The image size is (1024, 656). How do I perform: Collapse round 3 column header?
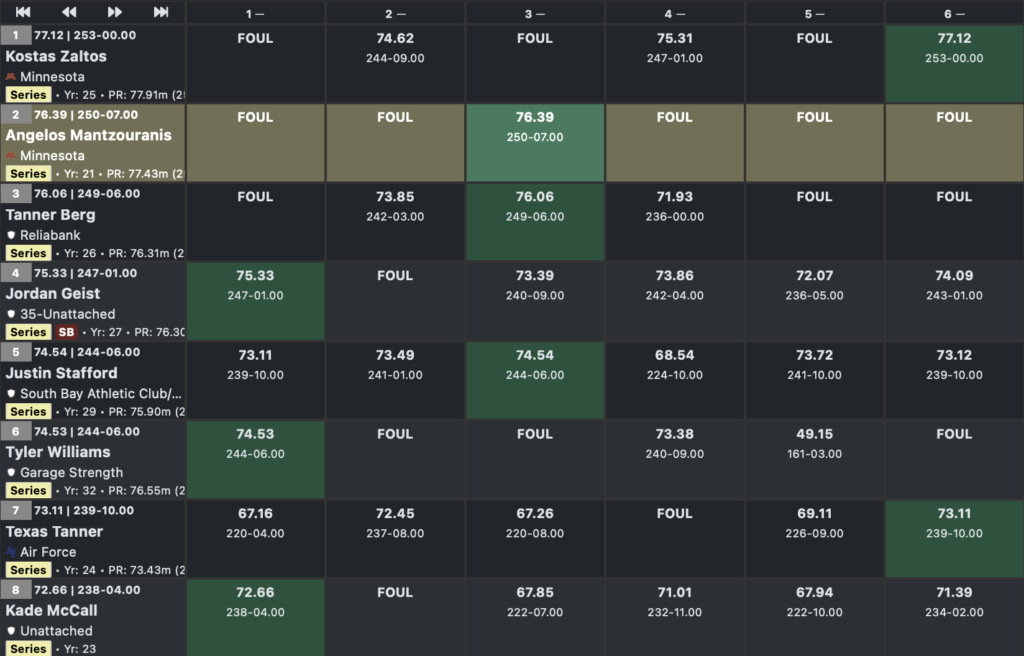click(x=535, y=14)
